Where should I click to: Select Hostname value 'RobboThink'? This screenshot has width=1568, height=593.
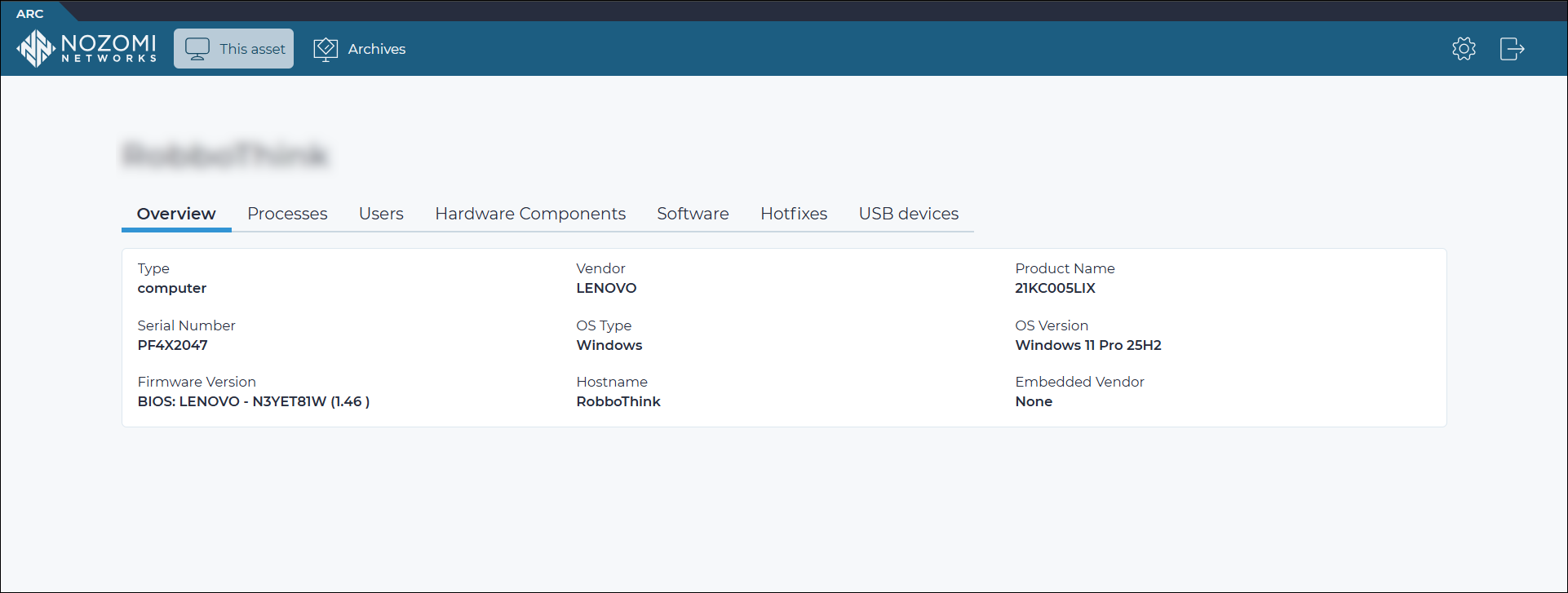click(x=618, y=401)
